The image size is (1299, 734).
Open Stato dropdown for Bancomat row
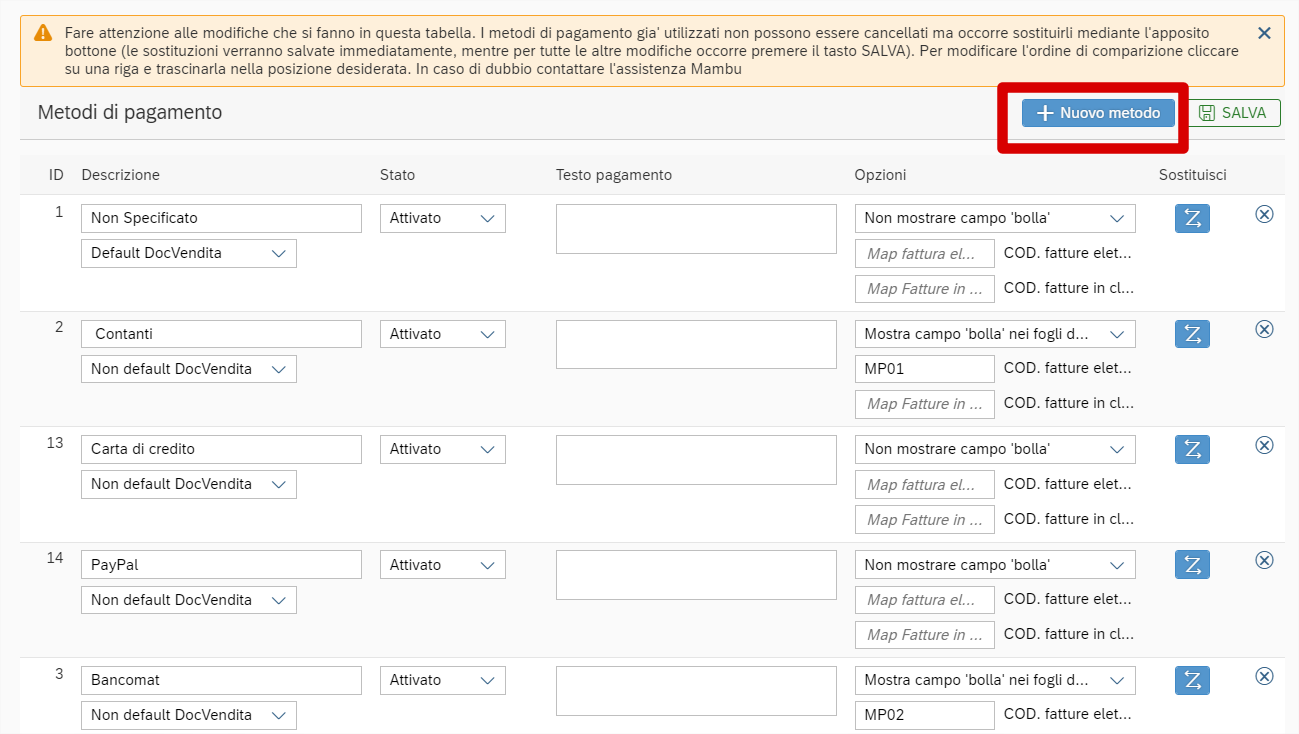[442, 680]
